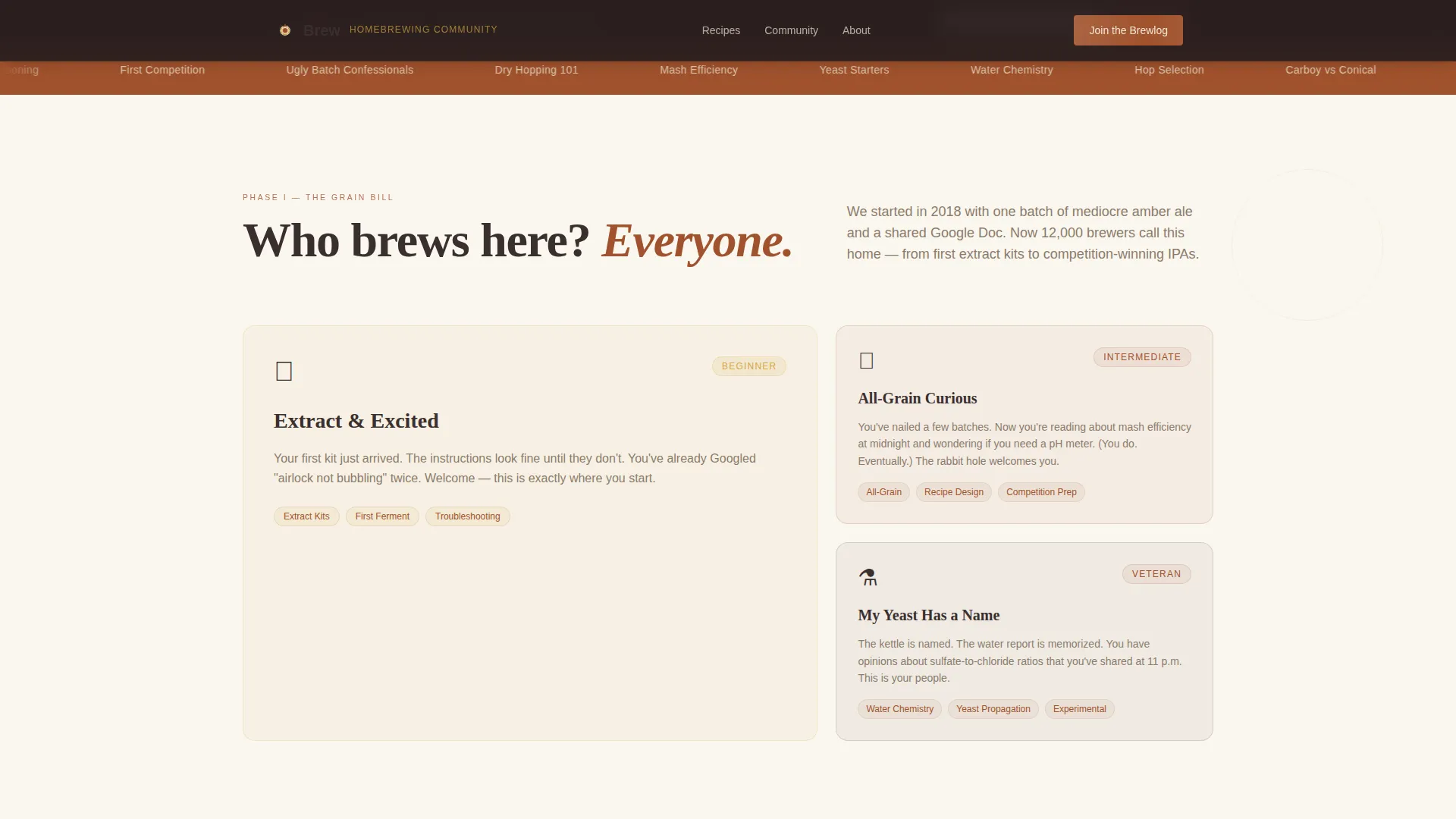This screenshot has width=1456, height=819.
Task: Select the All-Grain tag
Action: coord(883,492)
